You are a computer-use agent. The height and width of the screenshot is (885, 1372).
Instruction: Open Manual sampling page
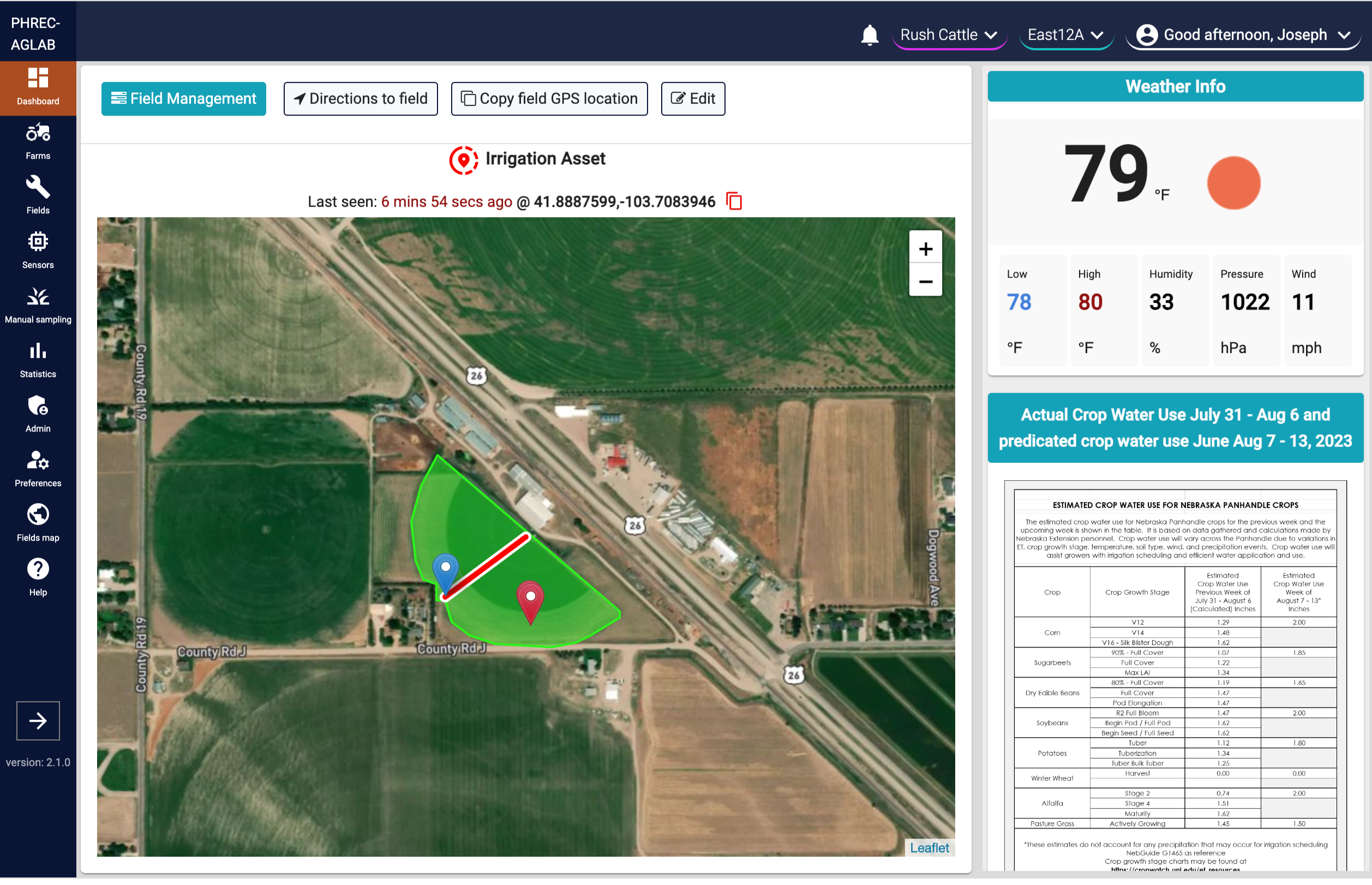38,306
